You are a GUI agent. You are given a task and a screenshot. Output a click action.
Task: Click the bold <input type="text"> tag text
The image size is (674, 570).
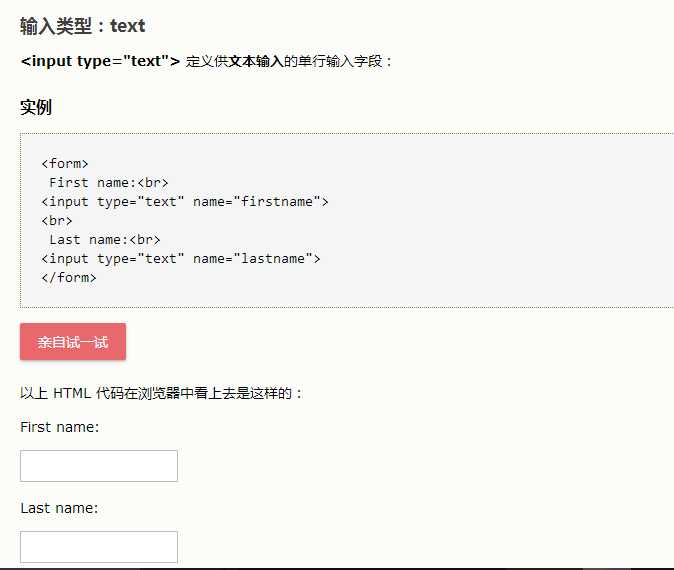100,61
